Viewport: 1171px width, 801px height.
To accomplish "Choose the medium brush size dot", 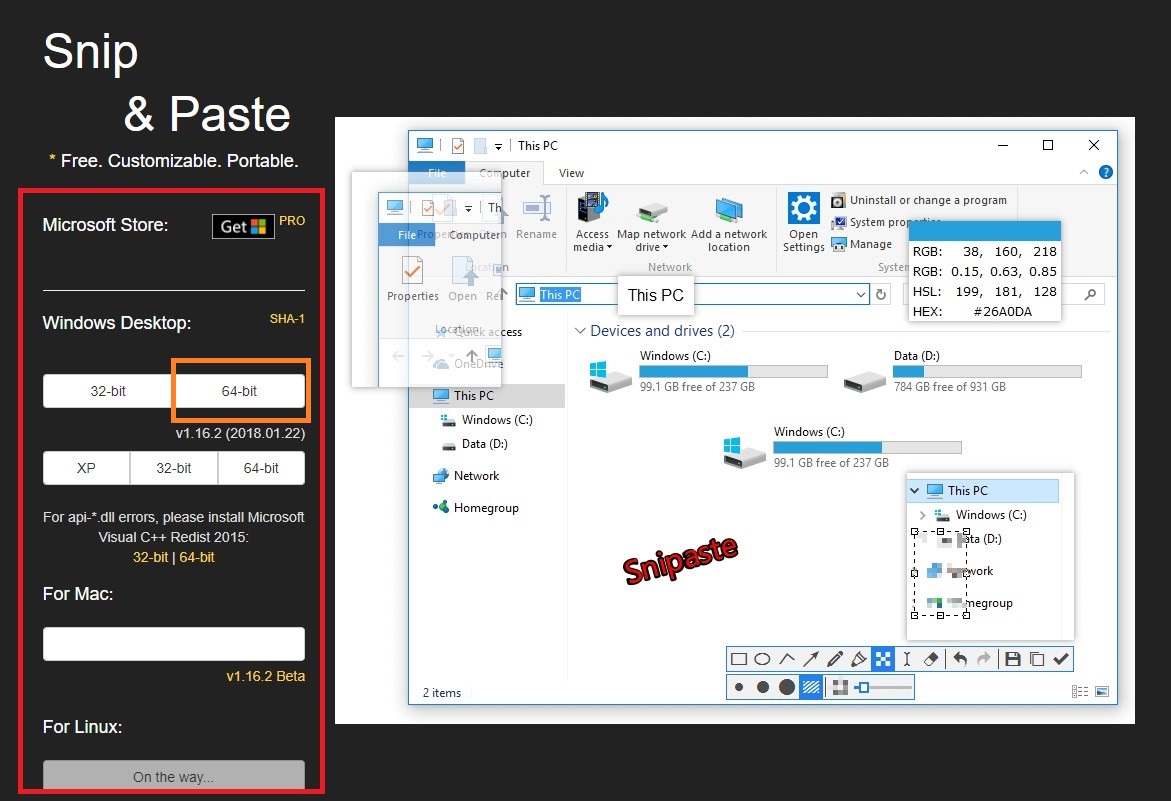I will (x=762, y=688).
